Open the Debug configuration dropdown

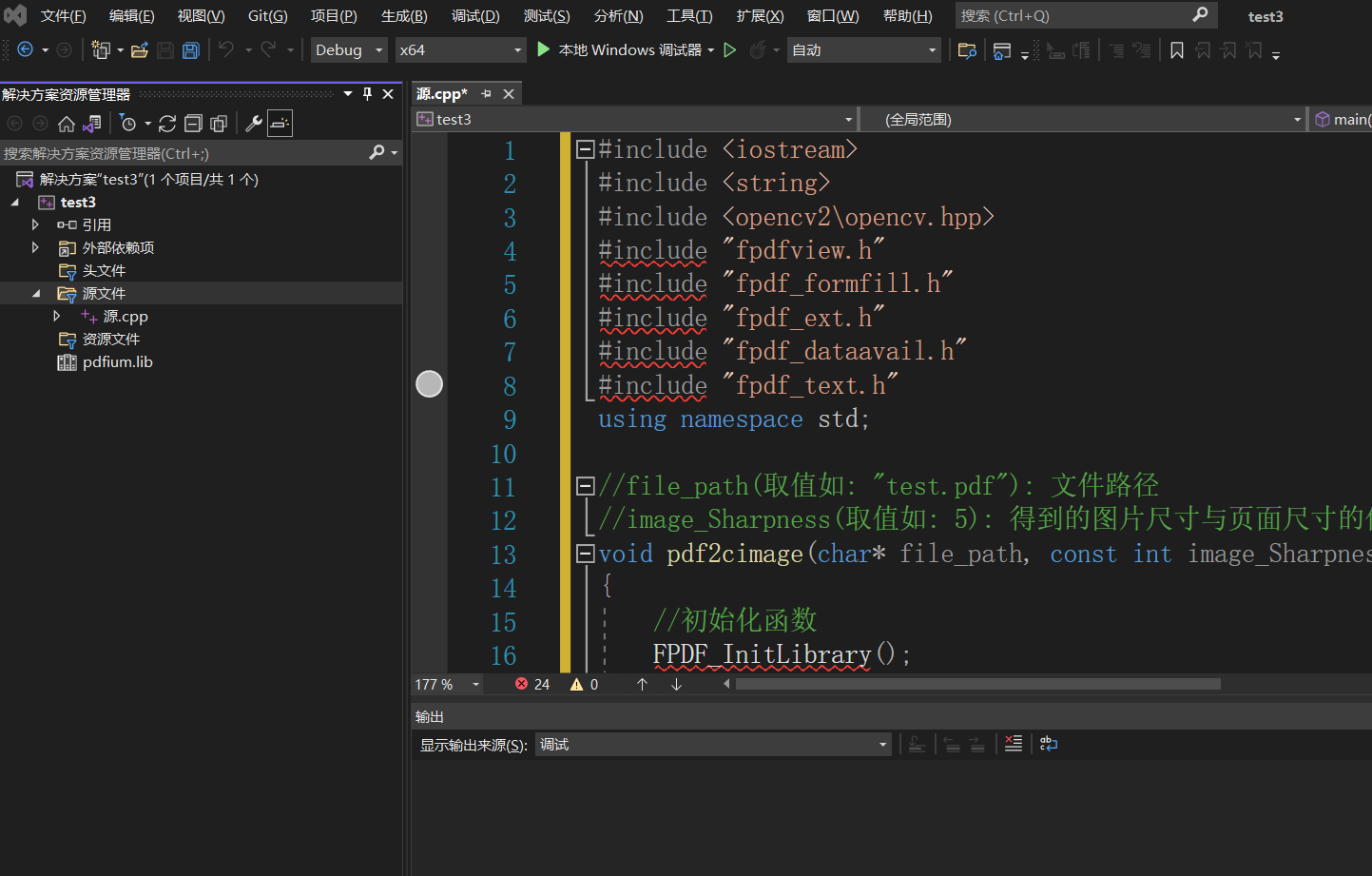(x=349, y=50)
